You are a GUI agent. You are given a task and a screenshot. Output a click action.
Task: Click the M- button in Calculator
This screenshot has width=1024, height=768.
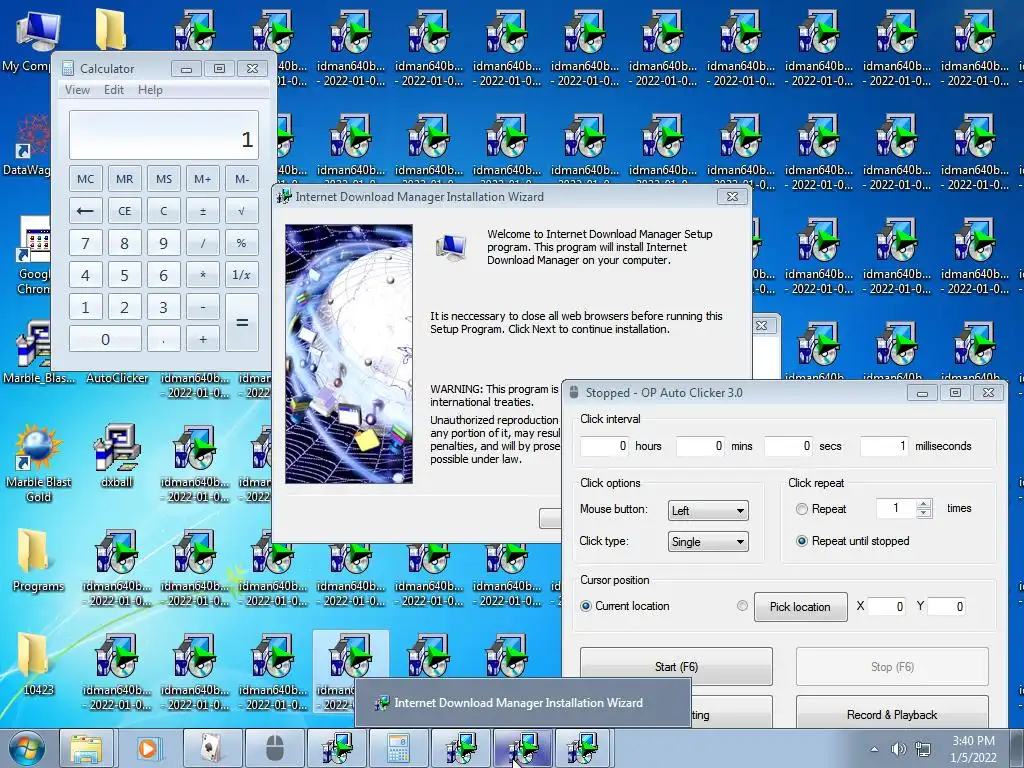242,179
